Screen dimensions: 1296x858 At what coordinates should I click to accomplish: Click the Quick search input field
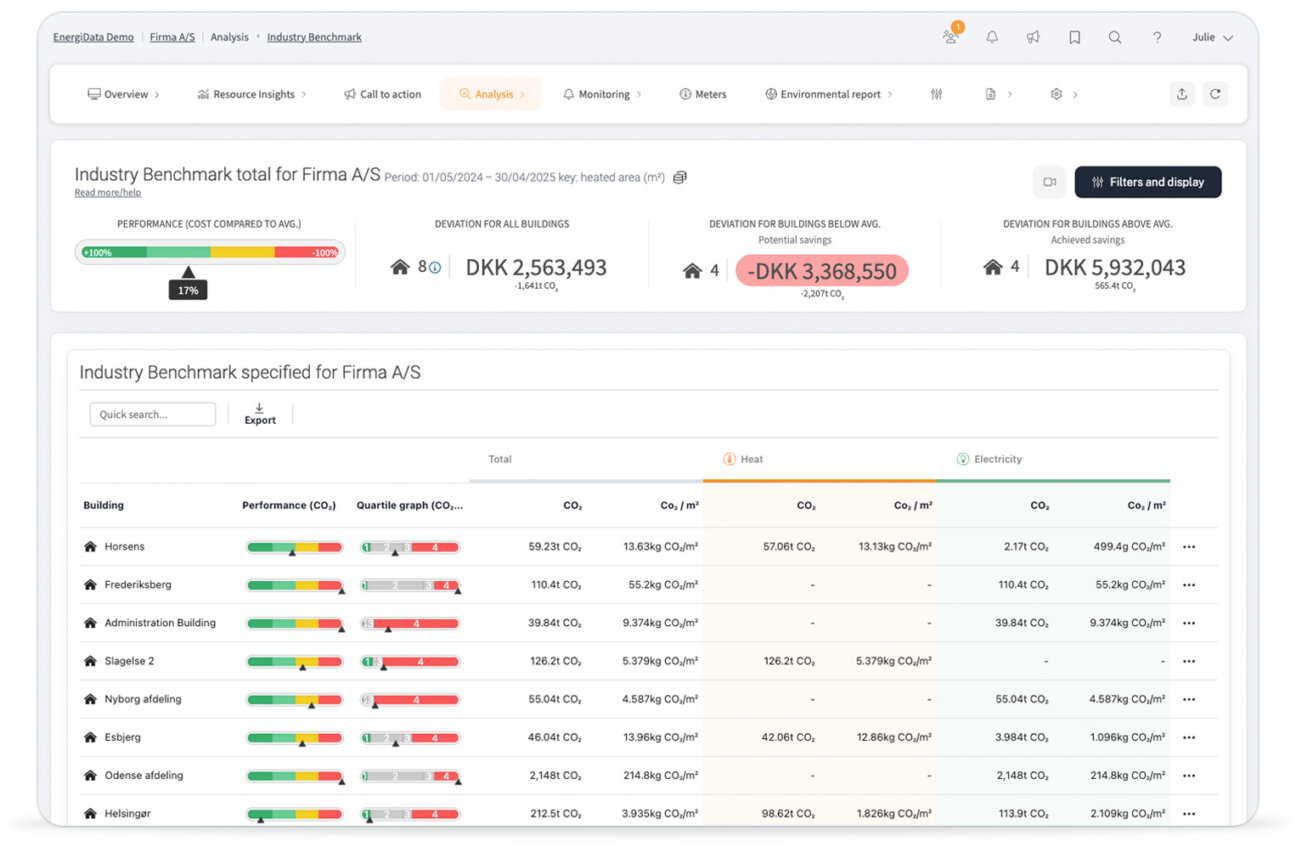pyautogui.click(x=152, y=414)
